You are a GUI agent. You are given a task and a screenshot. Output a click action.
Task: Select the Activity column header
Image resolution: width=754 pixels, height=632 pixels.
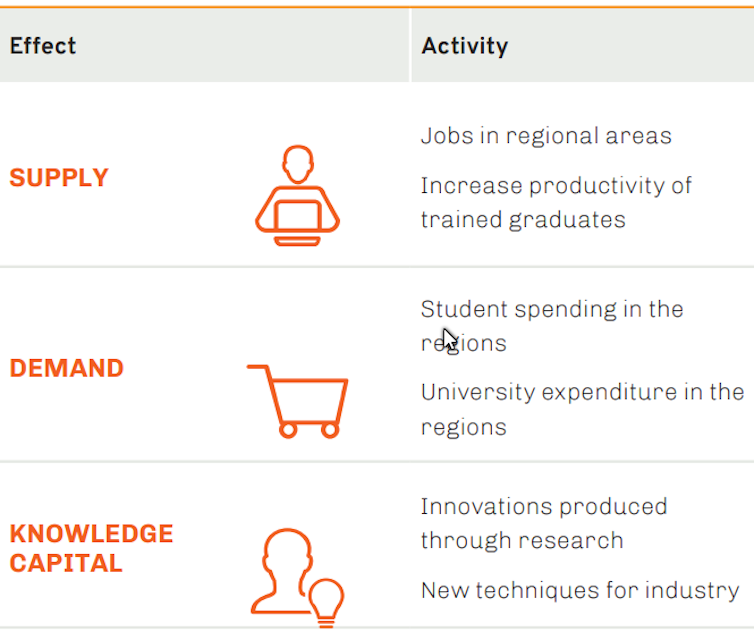coord(464,46)
